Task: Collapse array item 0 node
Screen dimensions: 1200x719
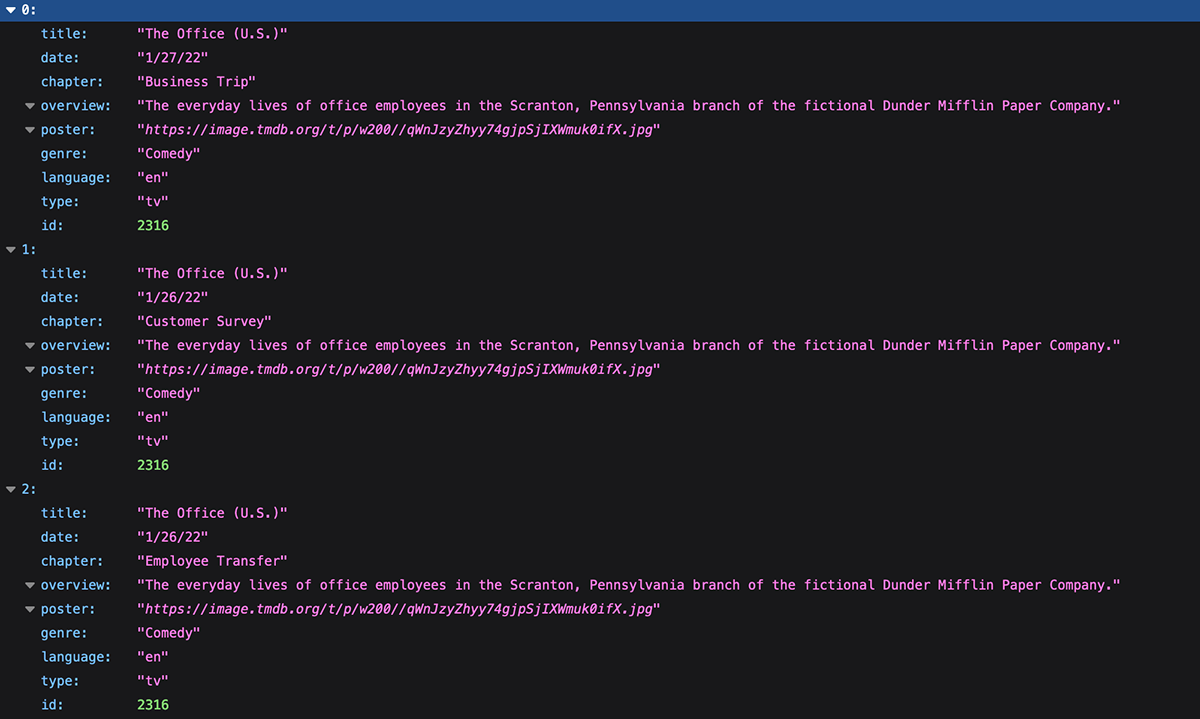Action: [x=11, y=10]
